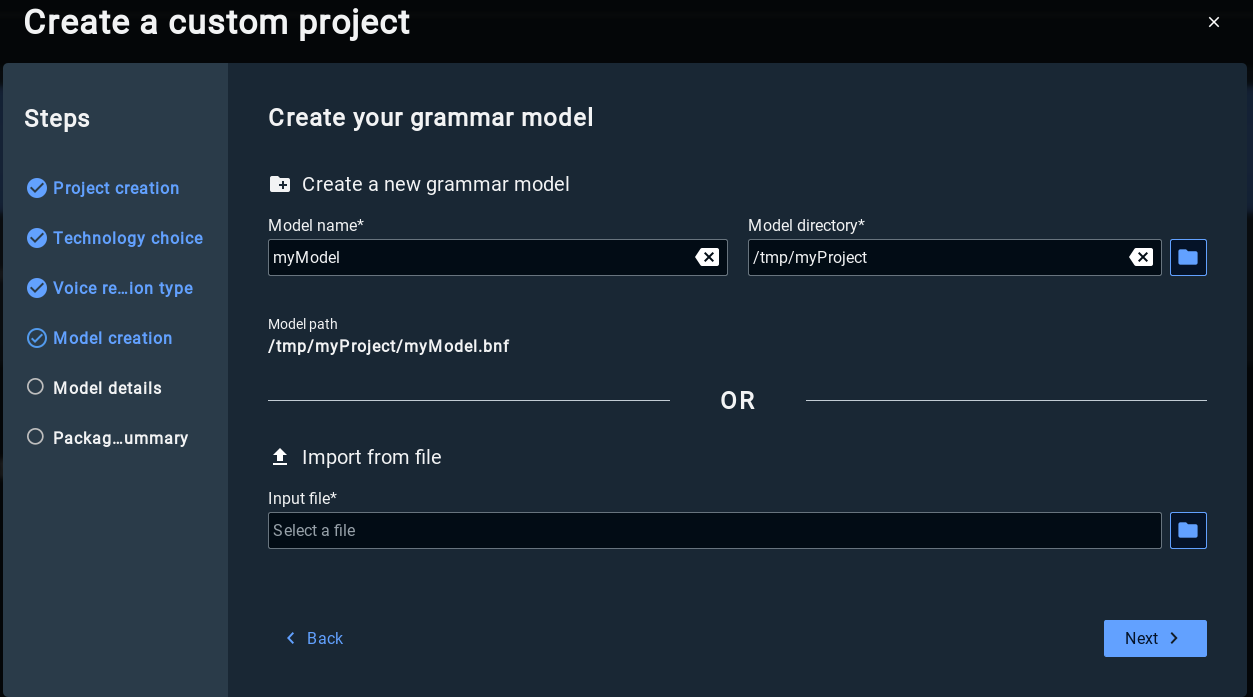The width and height of the screenshot is (1253, 697).
Task: Browse for an input file
Action: 1188,530
